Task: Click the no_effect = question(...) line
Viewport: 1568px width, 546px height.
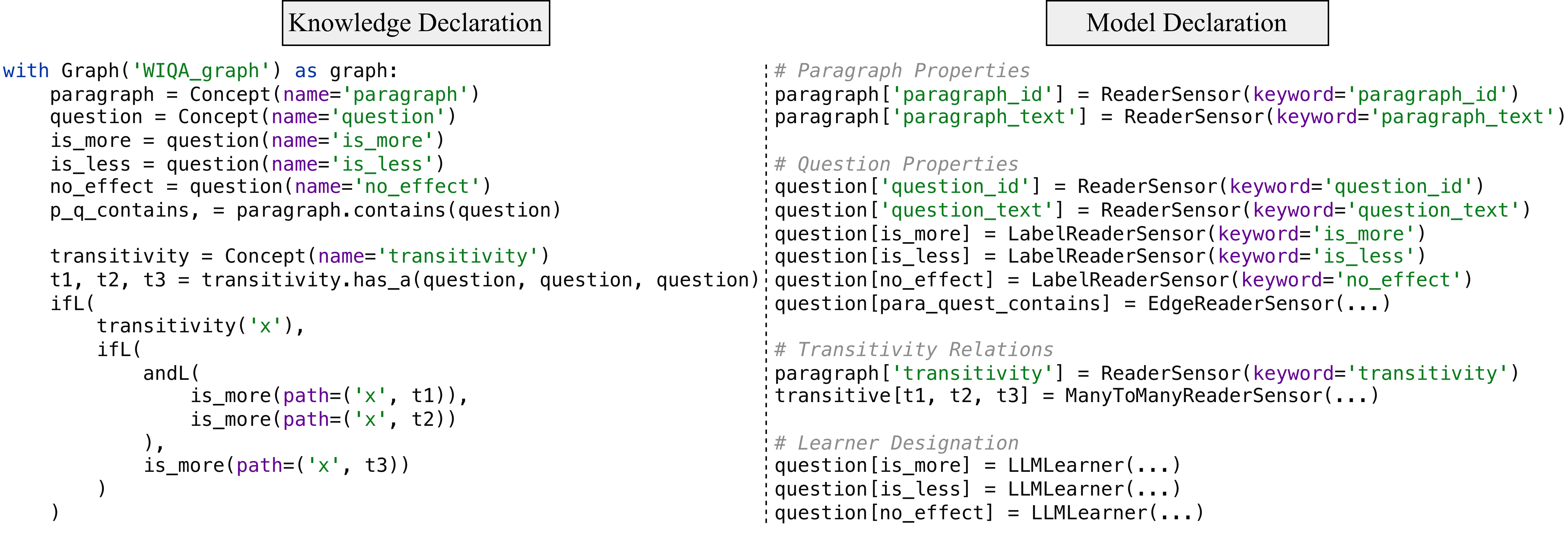Action: [270, 187]
